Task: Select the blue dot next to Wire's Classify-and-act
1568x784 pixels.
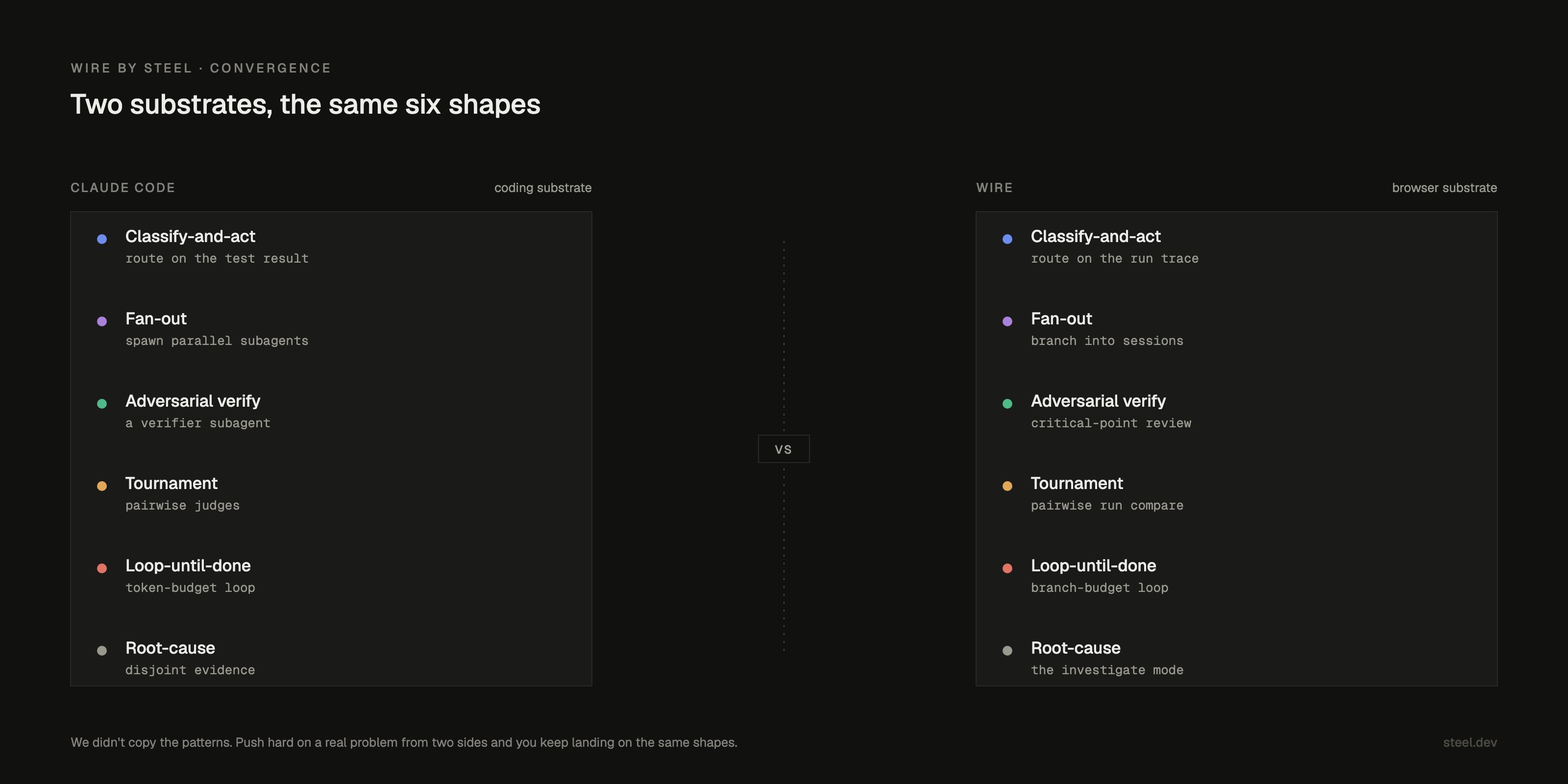Action: click(x=1007, y=239)
